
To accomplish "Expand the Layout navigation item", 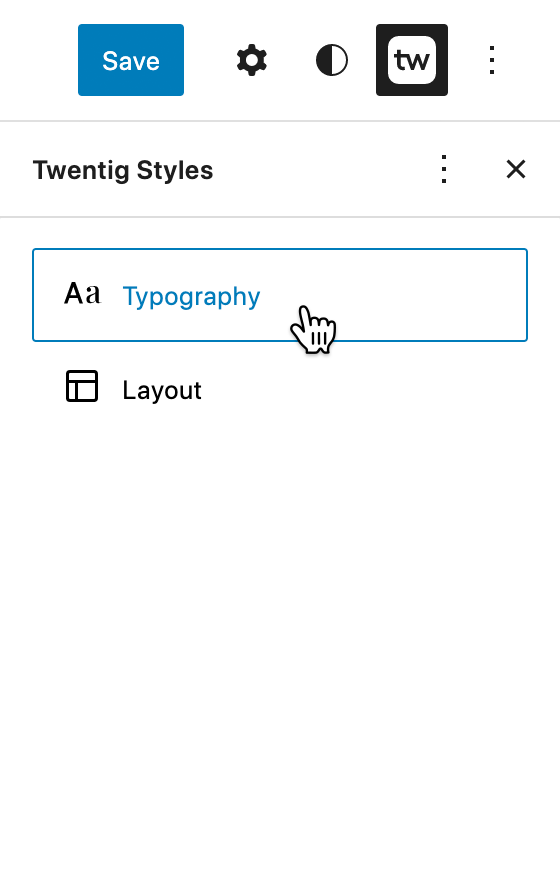I will click(280, 388).
